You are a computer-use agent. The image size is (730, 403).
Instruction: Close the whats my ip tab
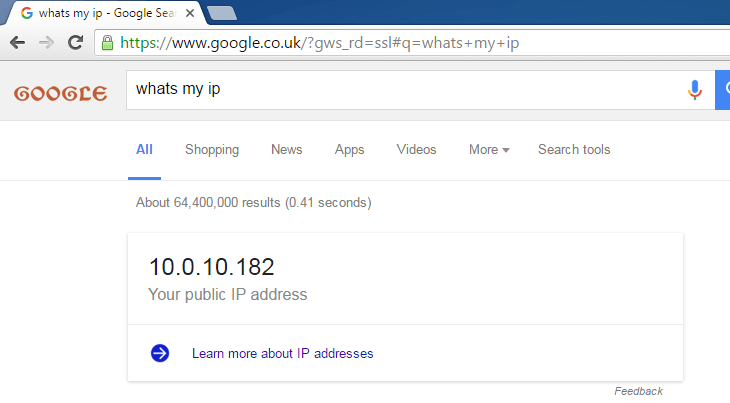[x=190, y=13]
